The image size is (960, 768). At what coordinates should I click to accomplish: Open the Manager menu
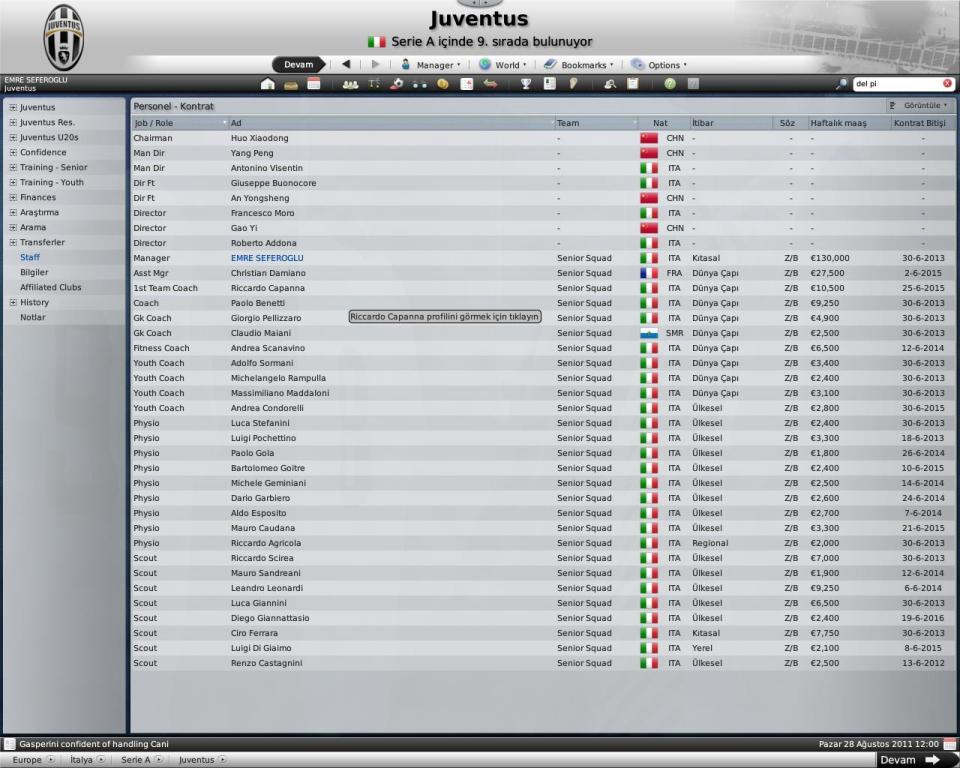point(431,65)
